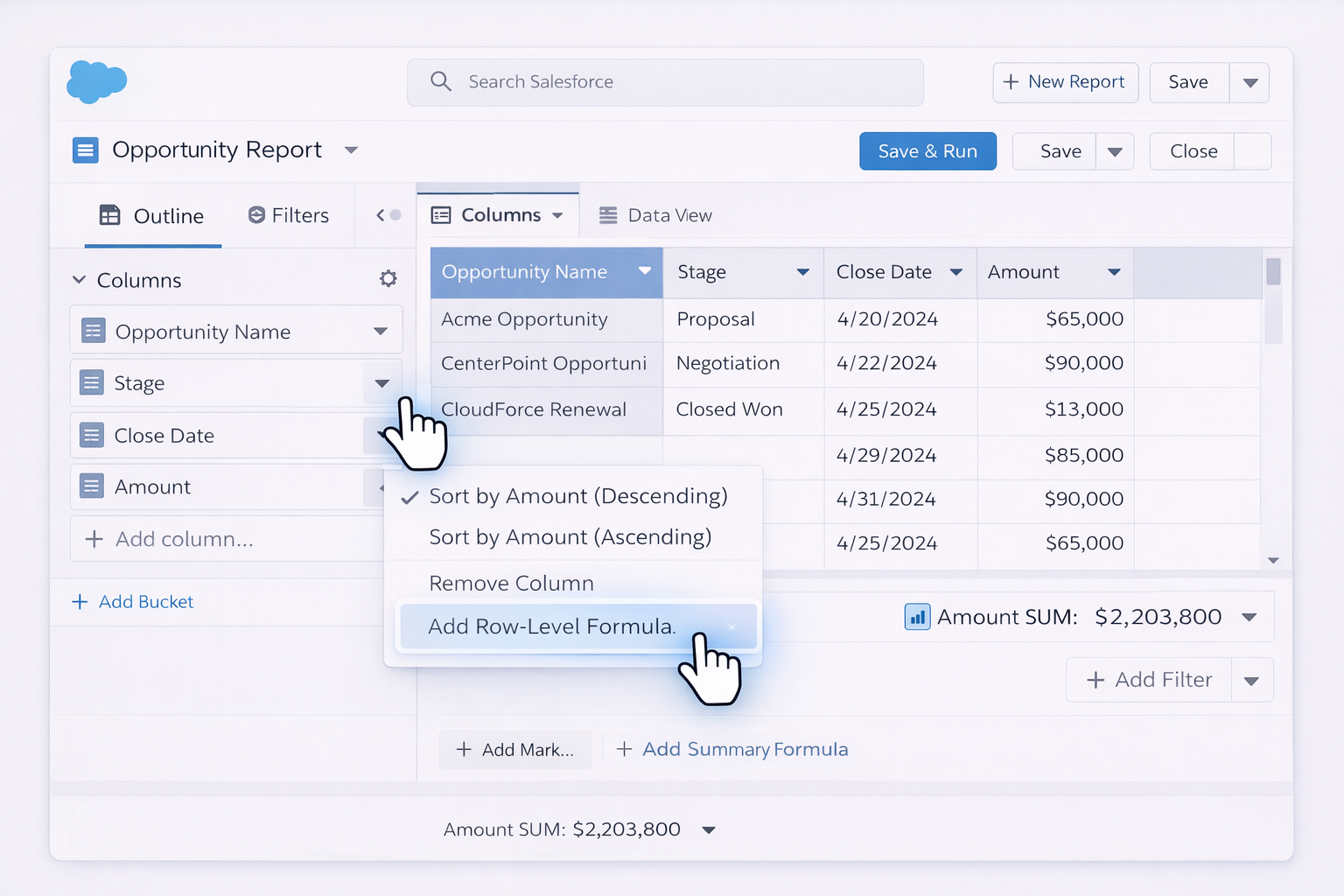Click the plus icon beside Add Bucket
The image size is (1344, 896).
click(x=80, y=602)
